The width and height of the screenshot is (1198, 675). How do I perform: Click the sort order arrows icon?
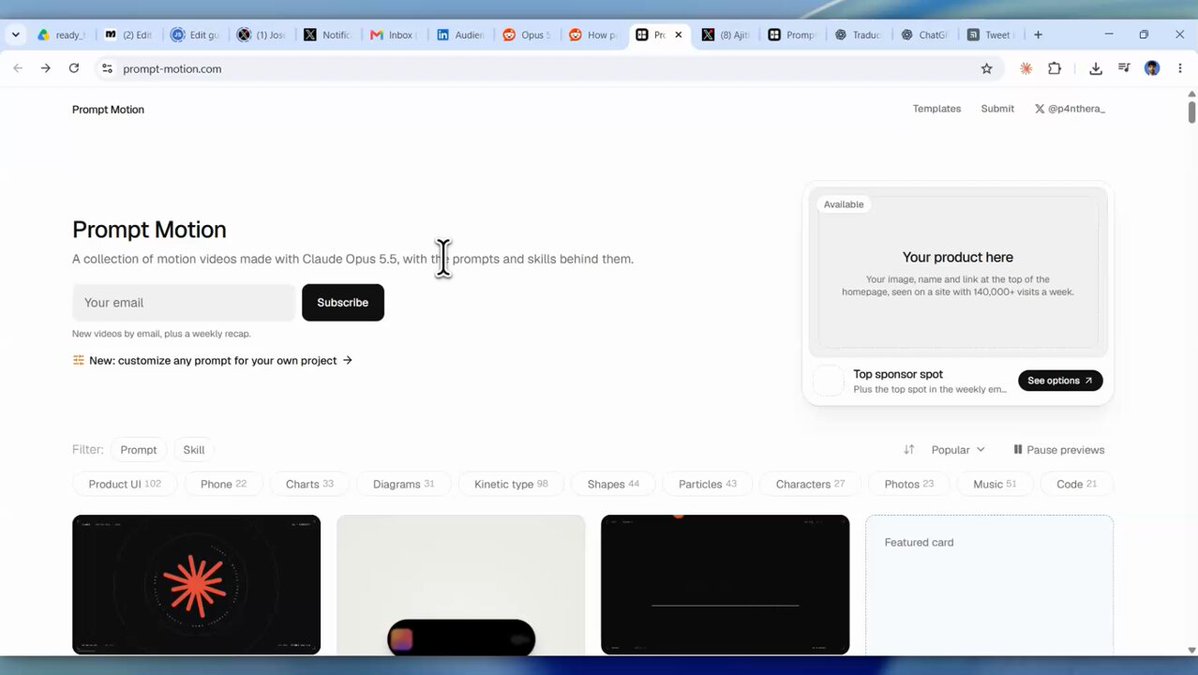pos(908,449)
